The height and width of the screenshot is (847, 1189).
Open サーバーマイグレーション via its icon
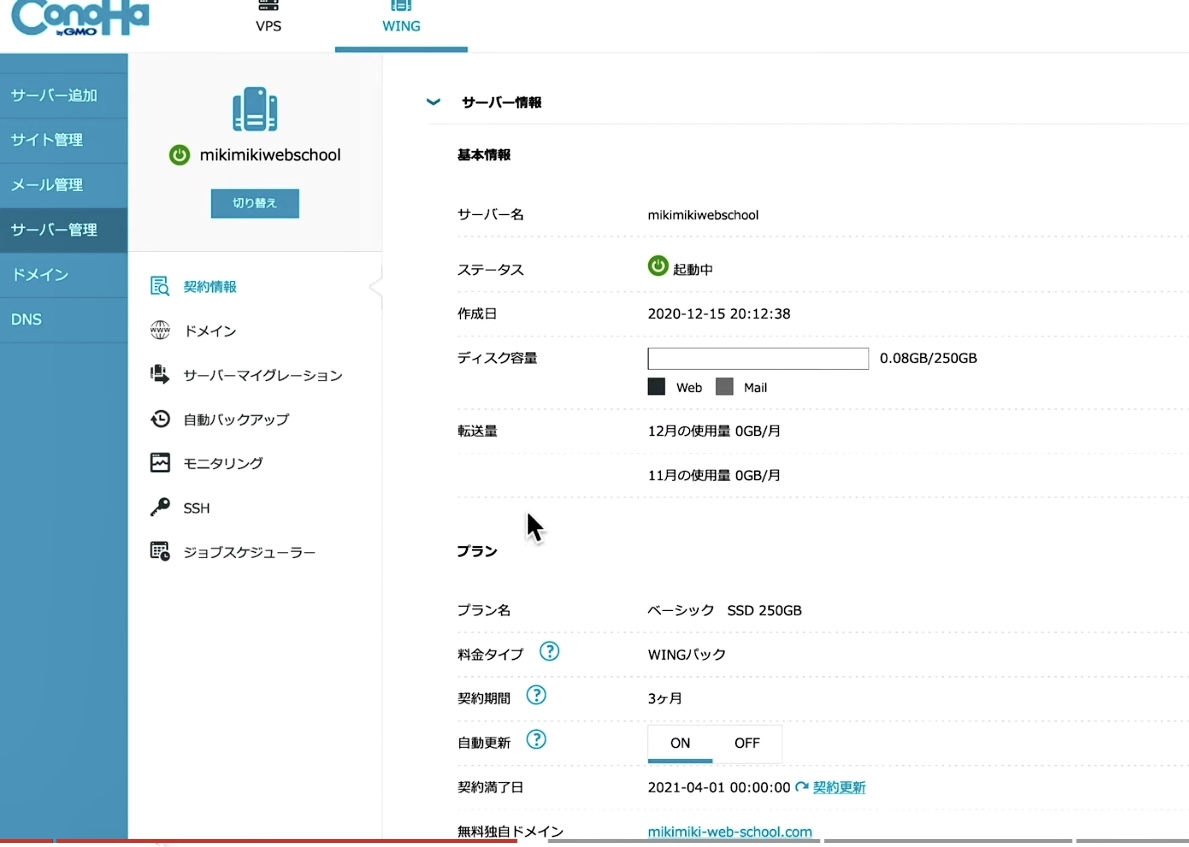160,374
